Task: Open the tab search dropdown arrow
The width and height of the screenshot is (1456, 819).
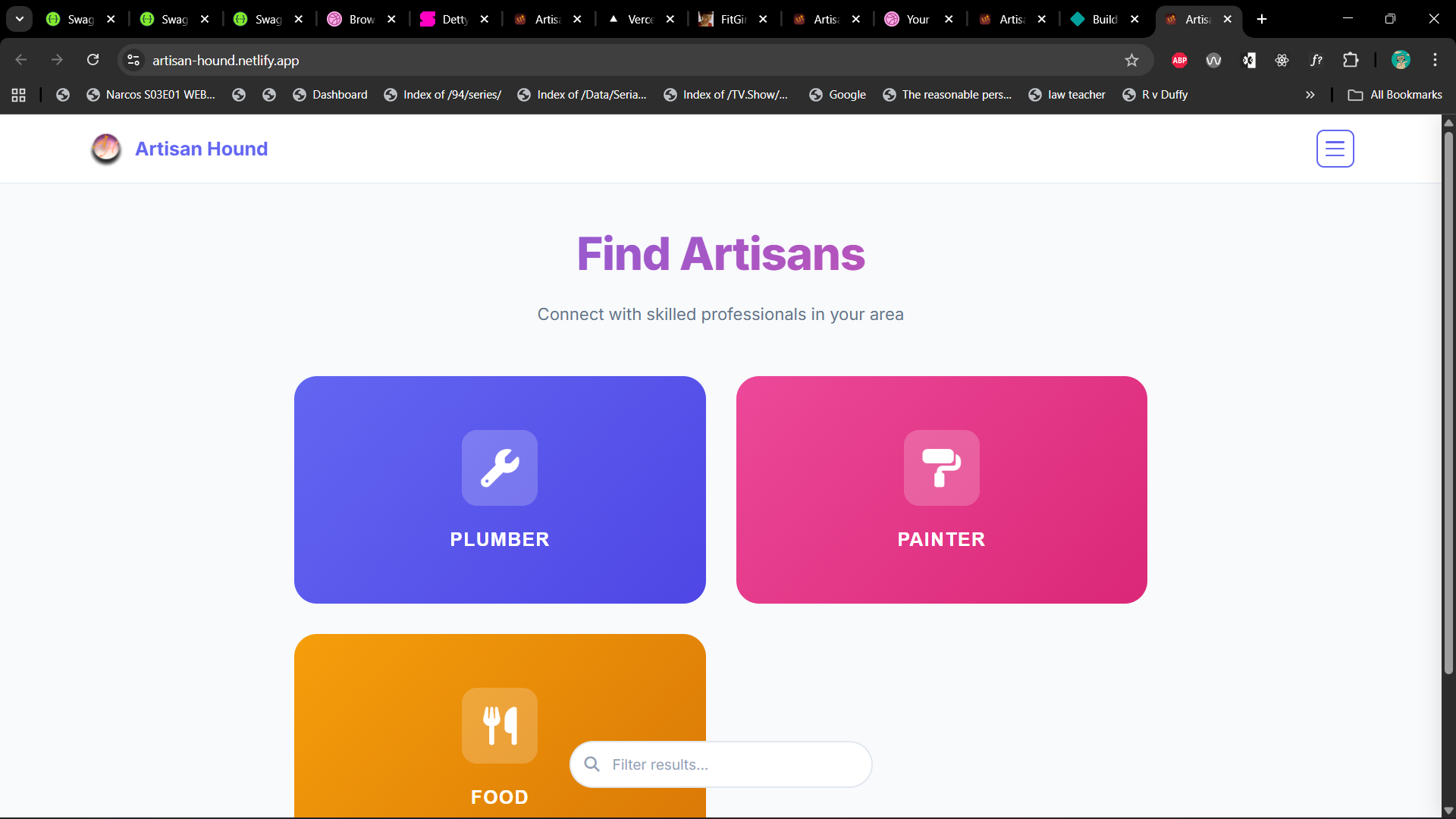Action: [x=19, y=18]
